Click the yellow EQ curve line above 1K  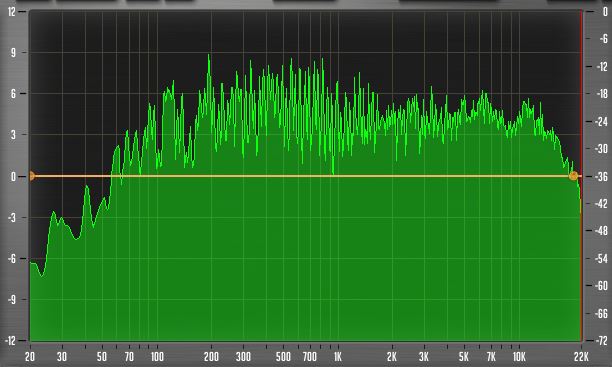[338, 176]
